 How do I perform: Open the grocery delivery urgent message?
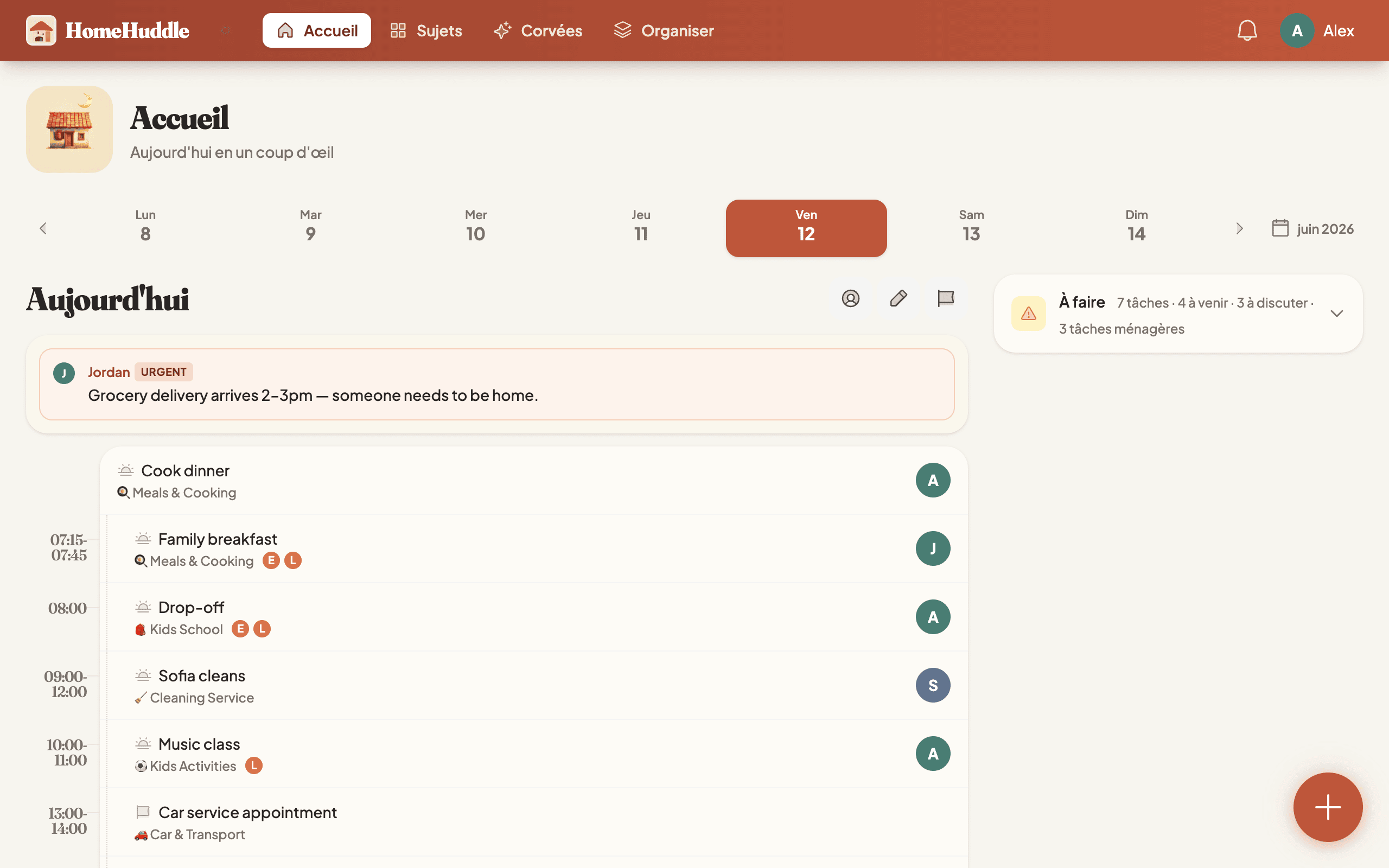click(x=497, y=385)
